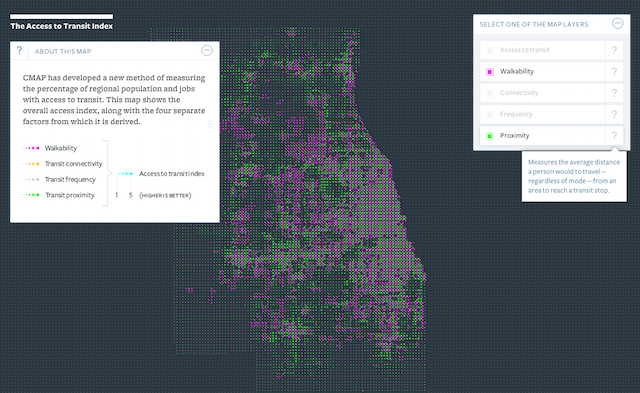Screen dimensions: 640x393
Task: Show help for Connectivity layer
Action: click(x=614, y=93)
